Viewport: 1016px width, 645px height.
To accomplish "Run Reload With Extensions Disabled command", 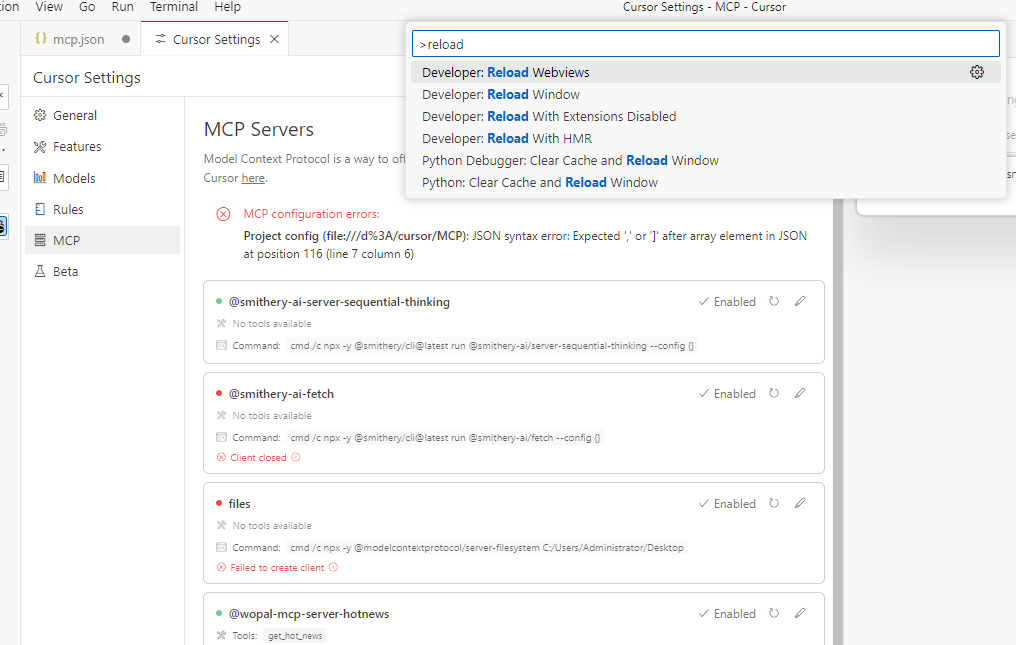I will pos(706,116).
